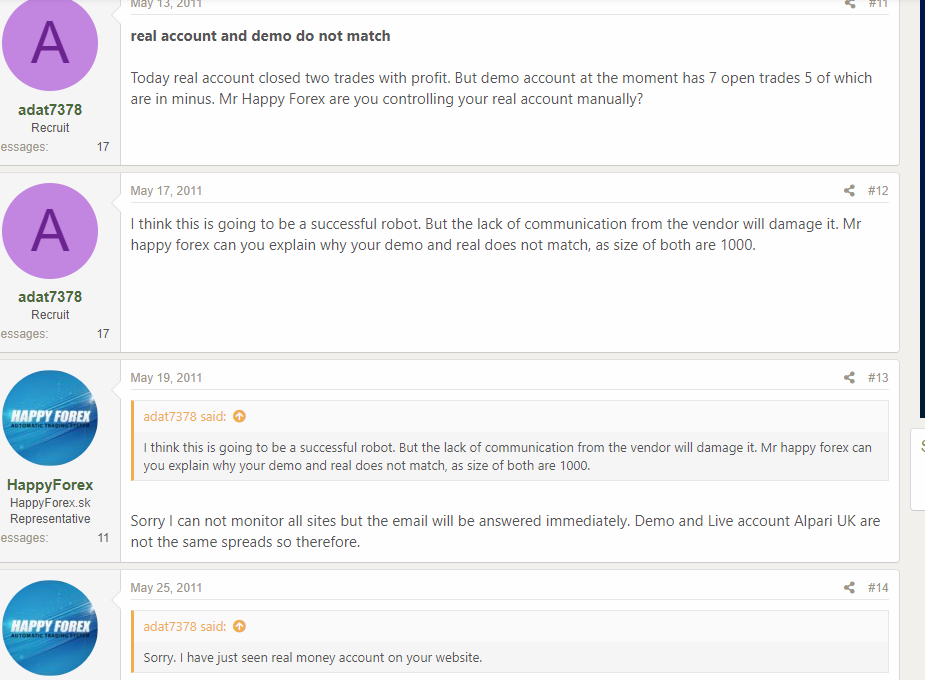Open adat7378 avatar on post #12
The width and height of the screenshot is (925, 680).
click(50, 231)
